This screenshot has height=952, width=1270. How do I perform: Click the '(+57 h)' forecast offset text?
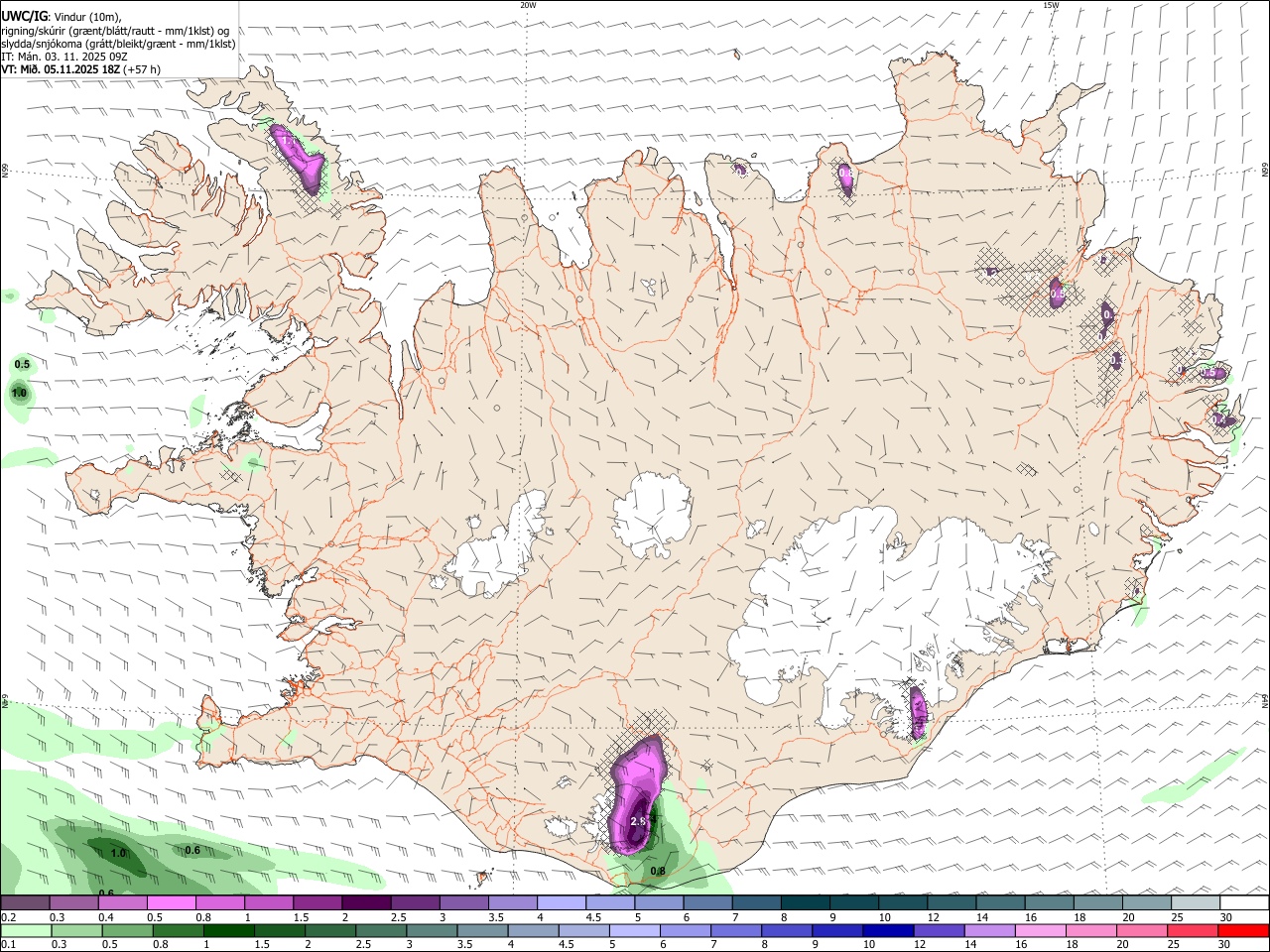pos(142,69)
